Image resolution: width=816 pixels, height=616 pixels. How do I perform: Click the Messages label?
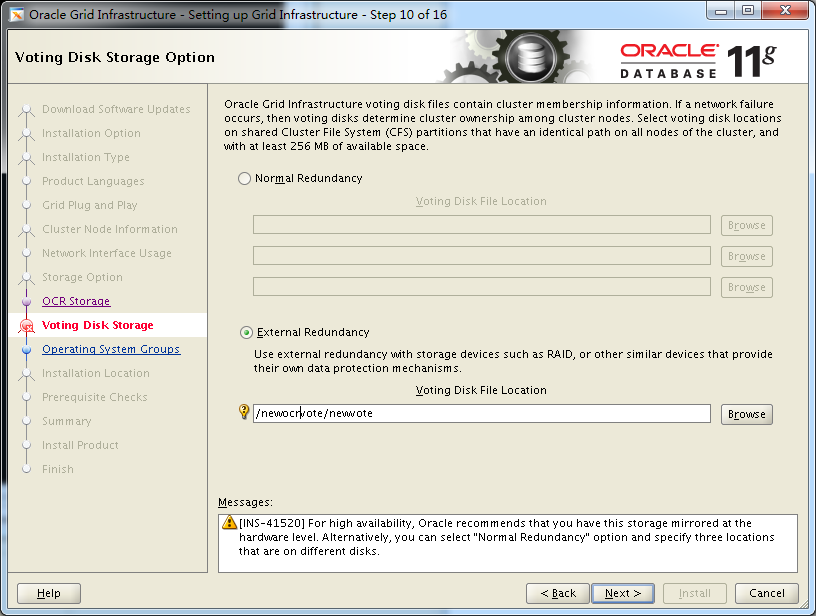(x=245, y=502)
